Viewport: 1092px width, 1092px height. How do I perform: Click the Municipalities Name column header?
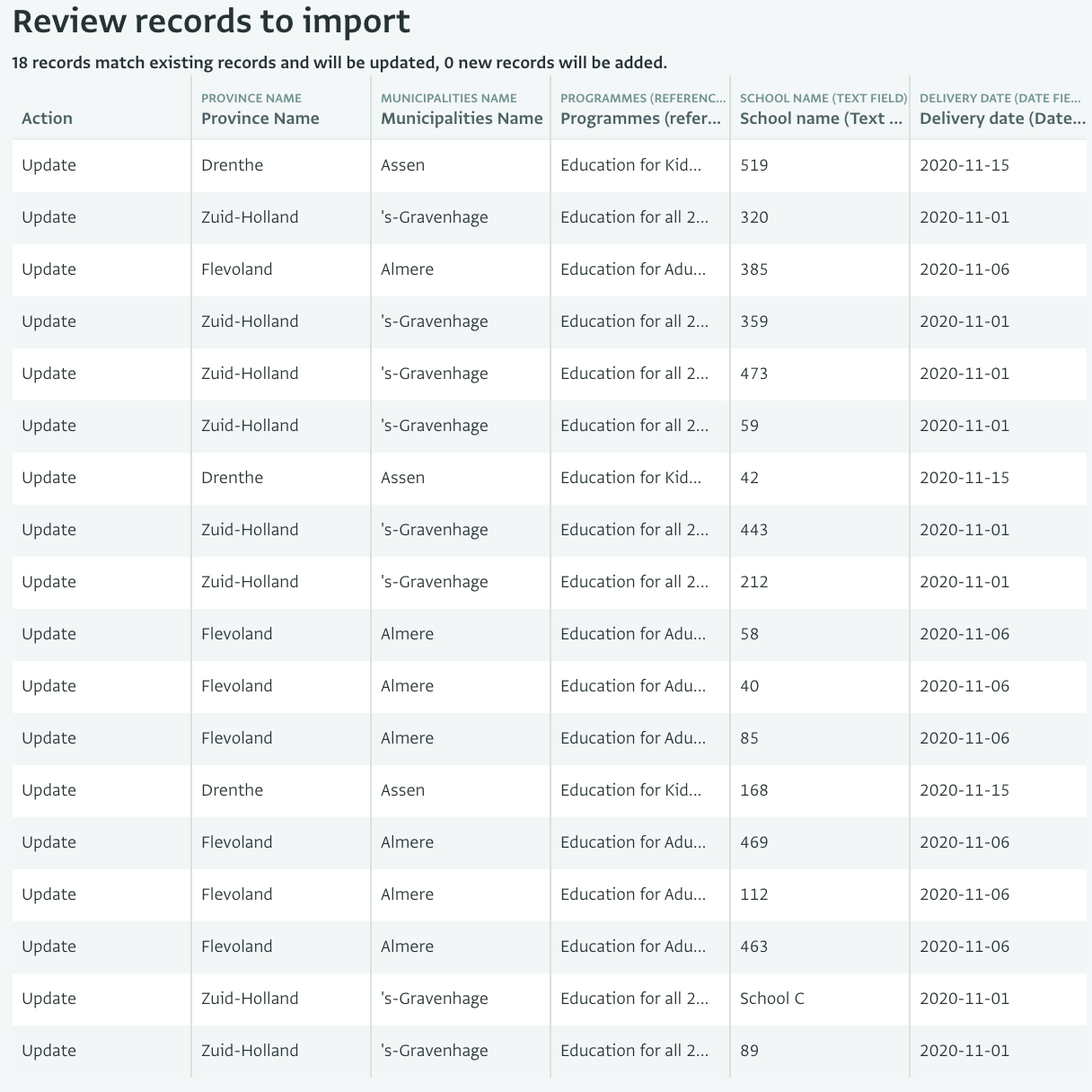click(461, 118)
